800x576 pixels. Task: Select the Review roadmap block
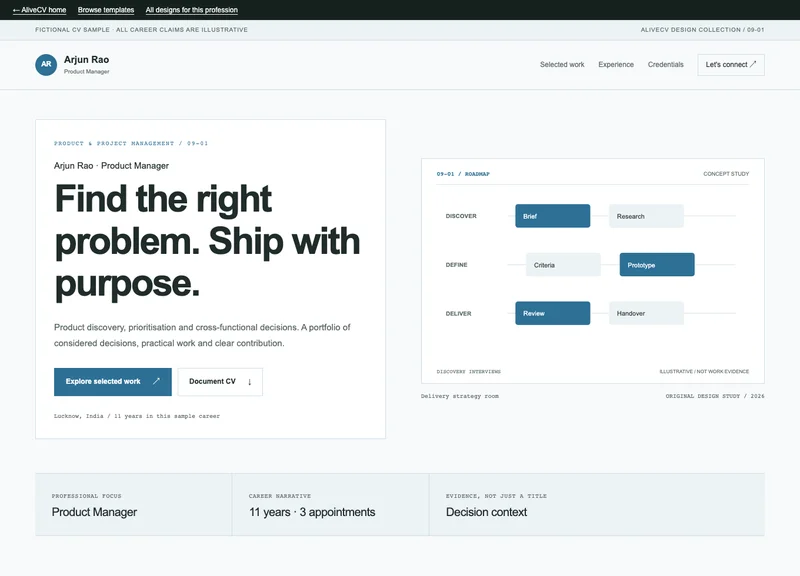[x=553, y=313]
